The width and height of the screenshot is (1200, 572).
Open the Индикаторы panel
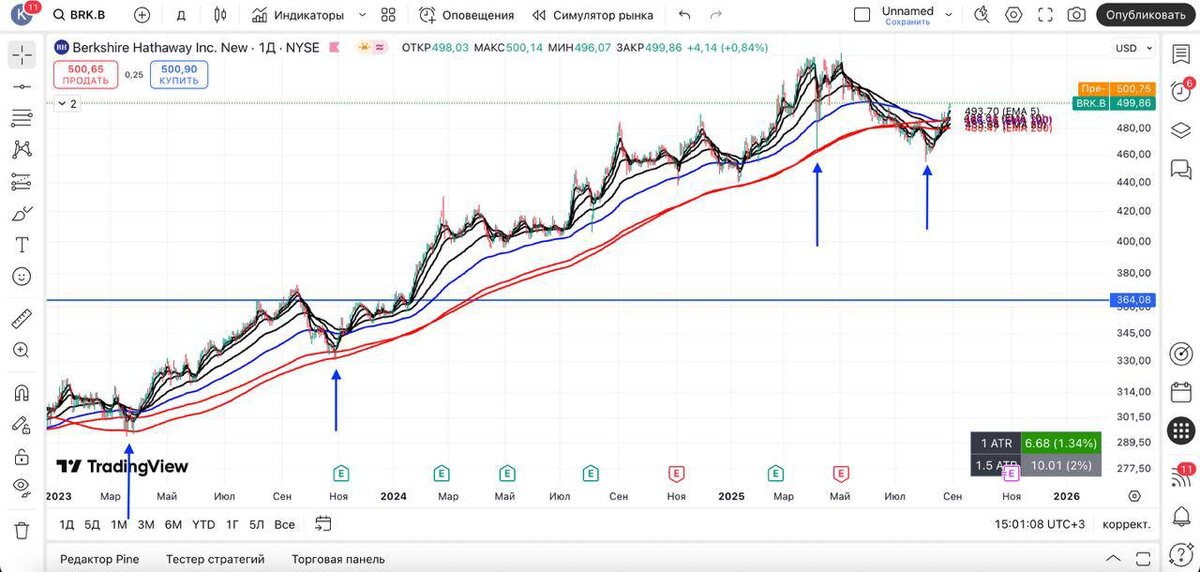pyautogui.click(x=298, y=15)
